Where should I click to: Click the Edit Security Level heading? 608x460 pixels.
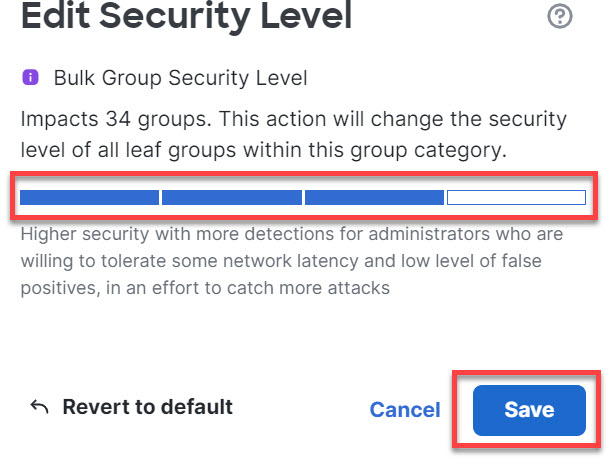[186, 16]
